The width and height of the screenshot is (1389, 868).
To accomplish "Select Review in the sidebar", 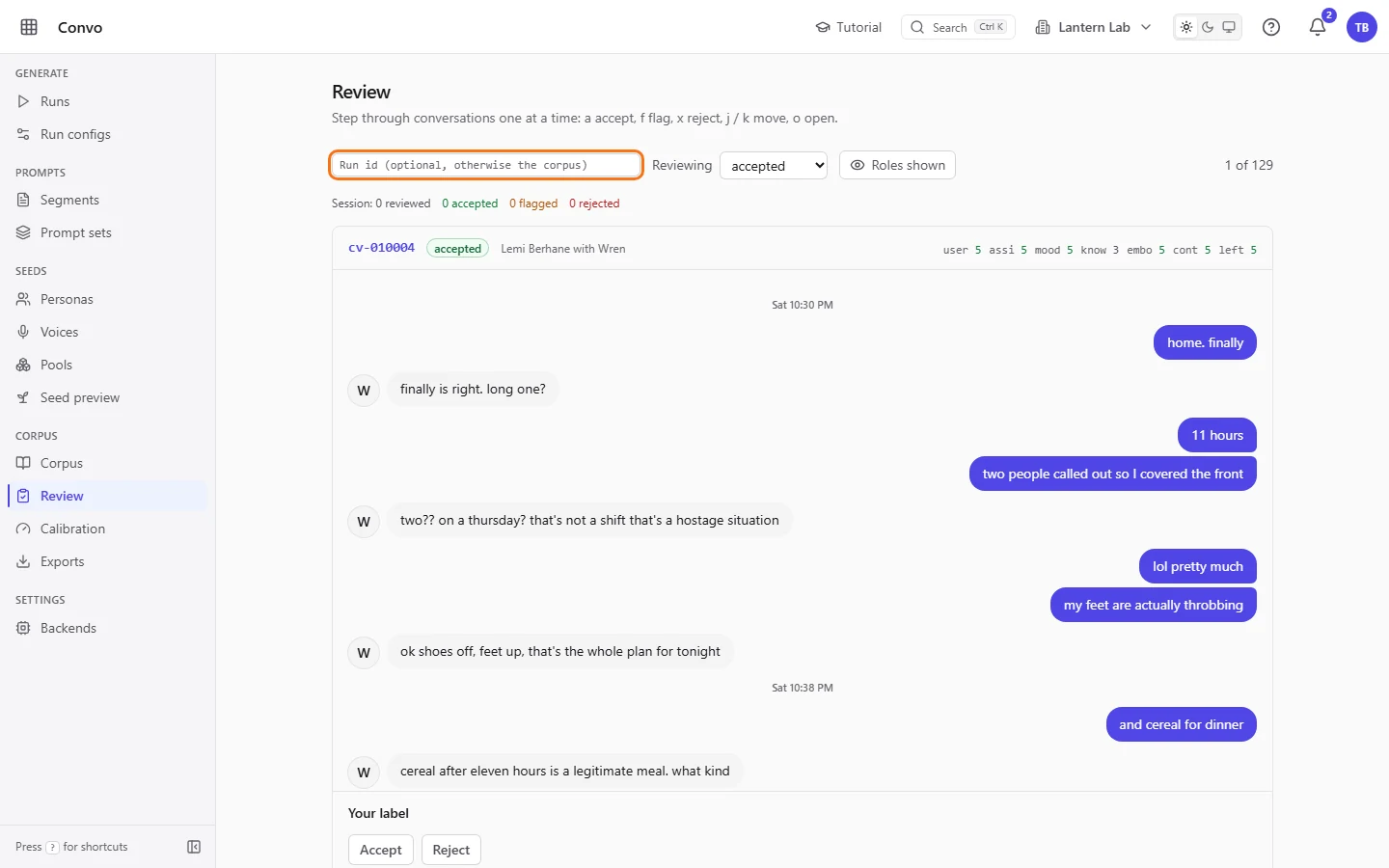I will [107, 496].
